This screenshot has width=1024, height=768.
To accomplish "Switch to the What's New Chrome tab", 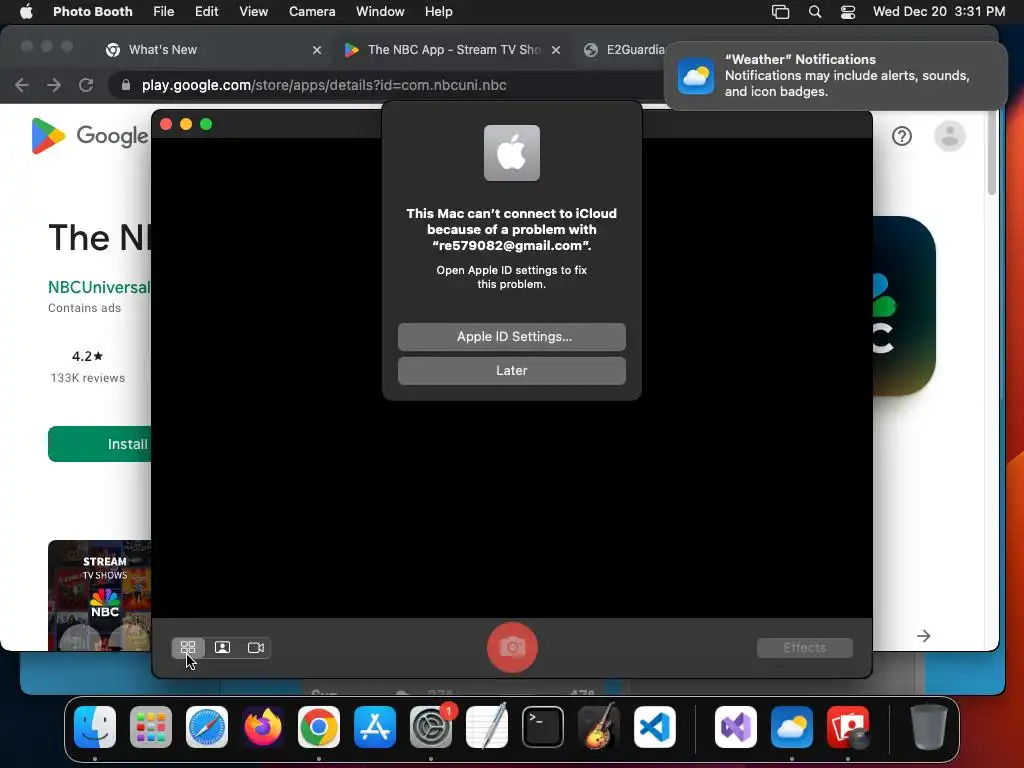I will [x=212, y=50].
